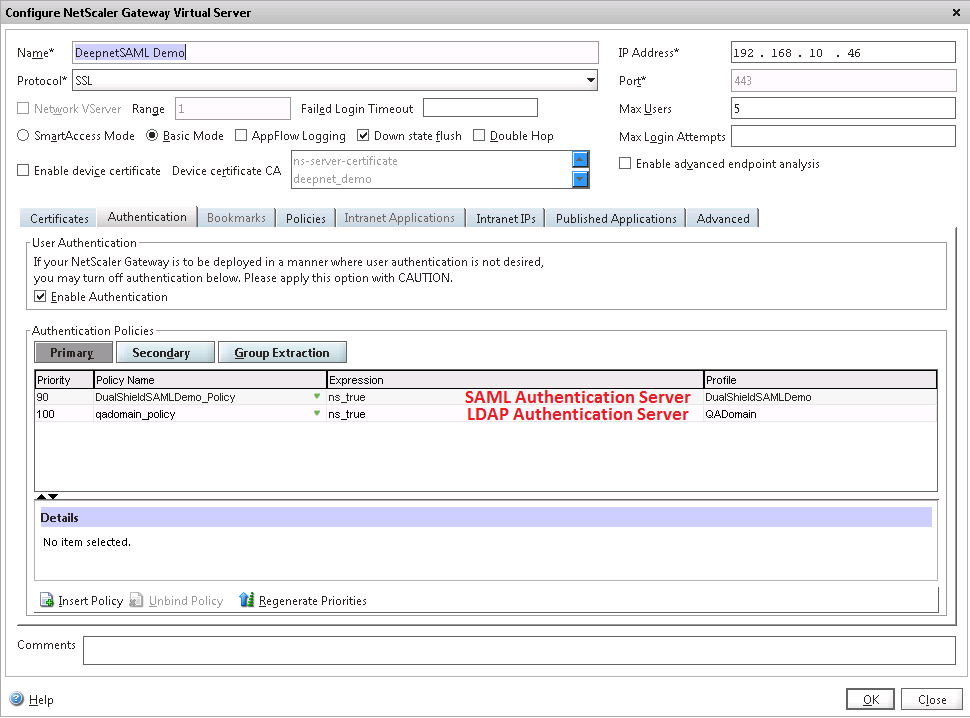Screen dimensions: 970x718
Task: Switch to the Certificates tab
Action: pyautogui.click(x=59, y=218)
